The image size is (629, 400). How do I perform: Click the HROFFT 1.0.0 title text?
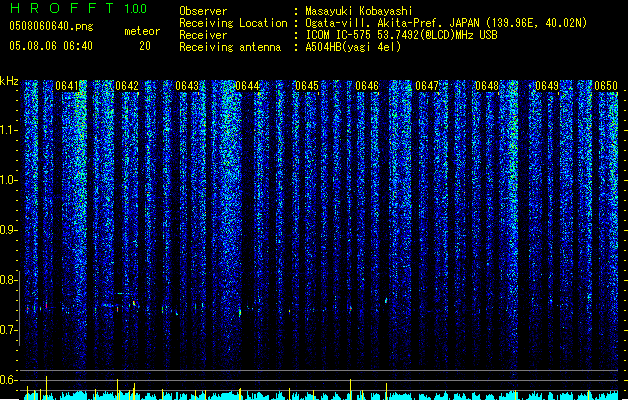click(78, 8)
